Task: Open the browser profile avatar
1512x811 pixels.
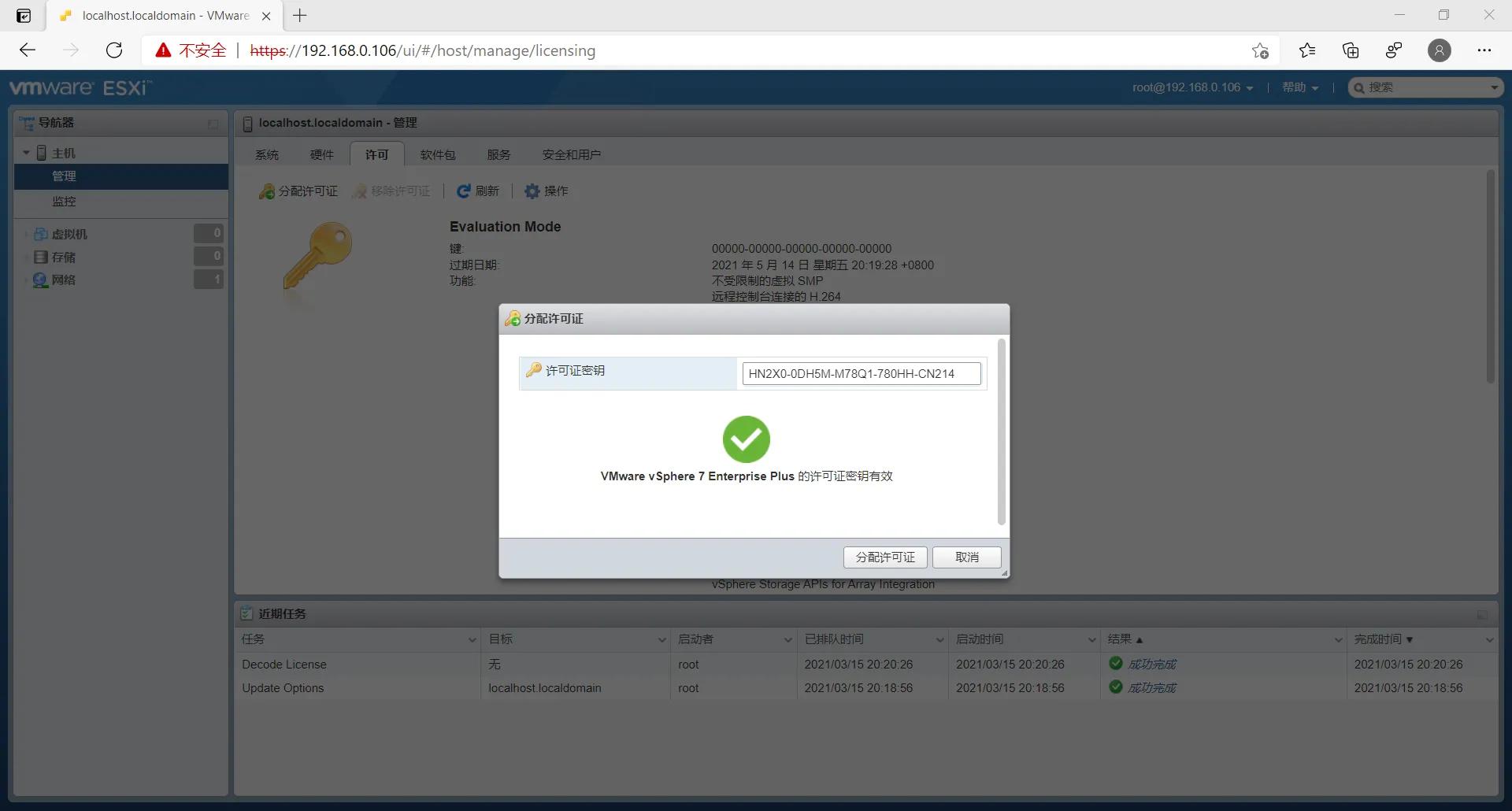Action: (1440, 50)
